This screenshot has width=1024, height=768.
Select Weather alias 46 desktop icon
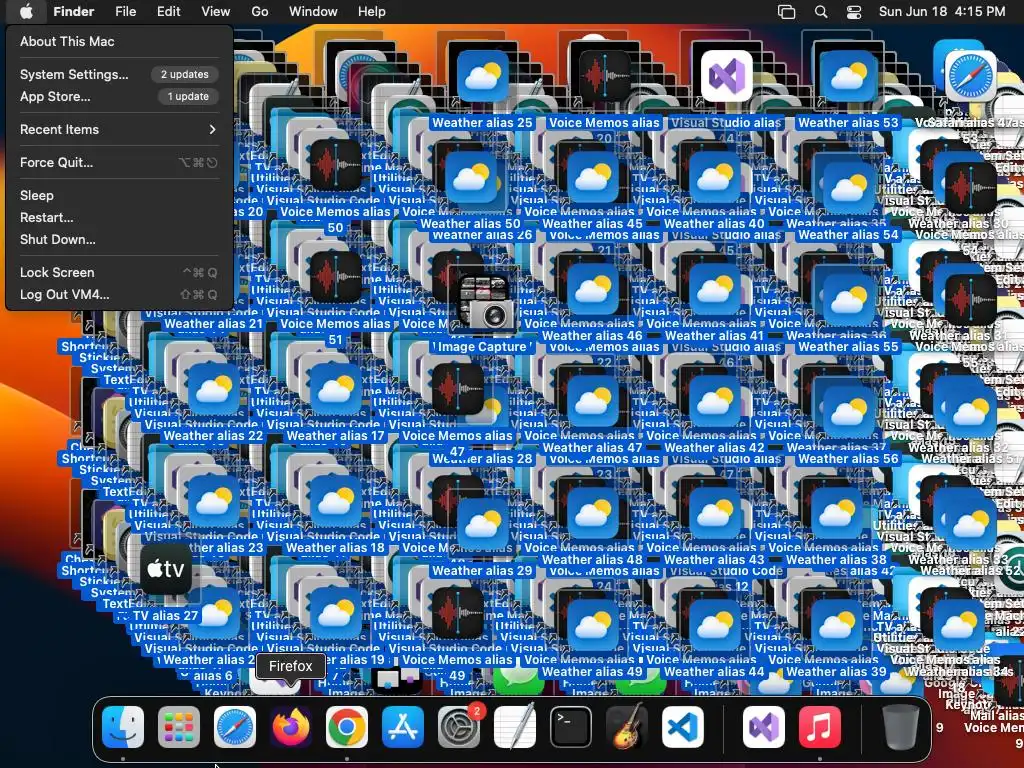click(592, 290)
